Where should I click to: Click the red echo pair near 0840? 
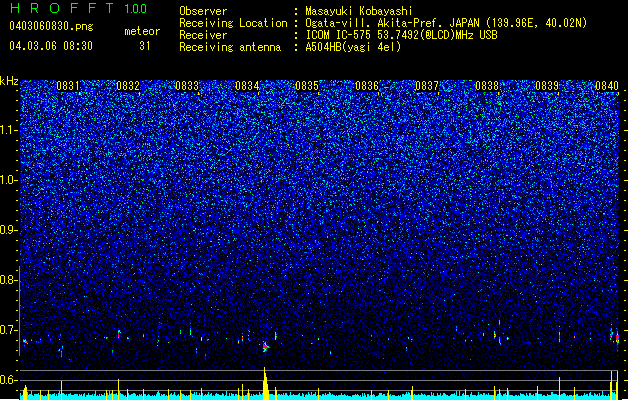[x=614, y=335]
